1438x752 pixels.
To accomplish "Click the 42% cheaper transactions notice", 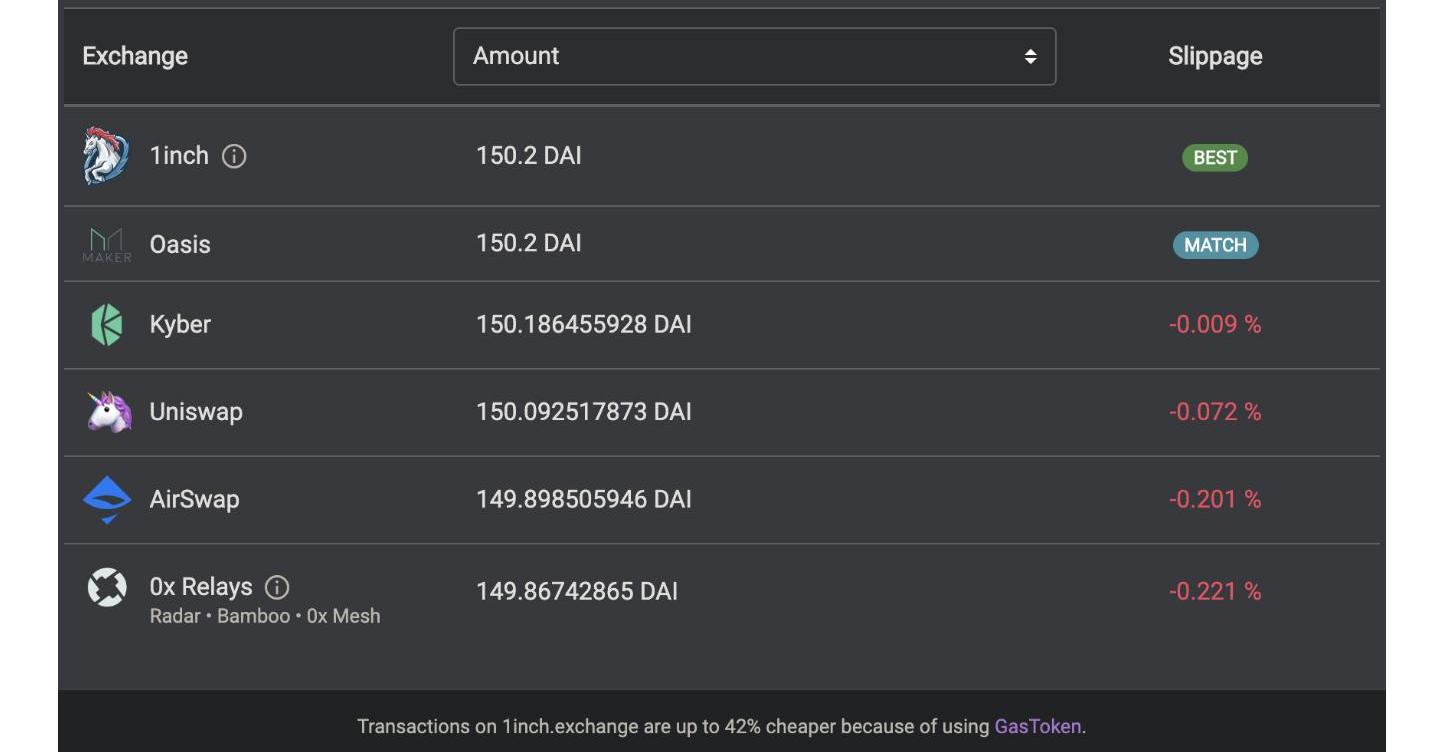I will coord(721,726).
